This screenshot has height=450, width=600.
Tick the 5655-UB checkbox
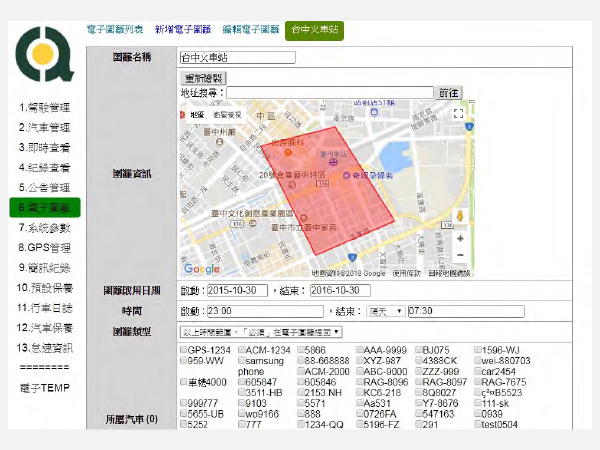coord(183,413)
